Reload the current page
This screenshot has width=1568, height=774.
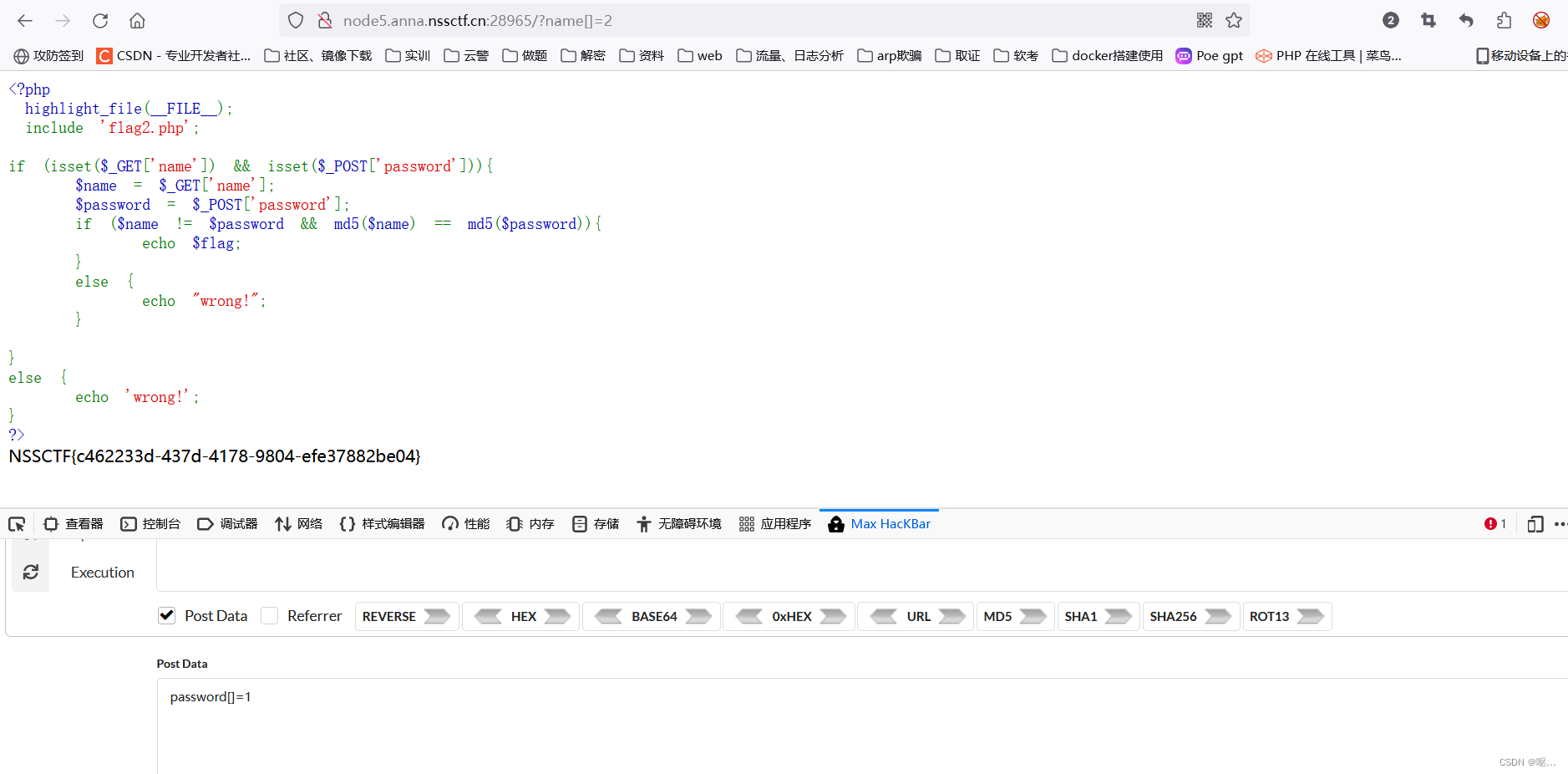(100, 21)
